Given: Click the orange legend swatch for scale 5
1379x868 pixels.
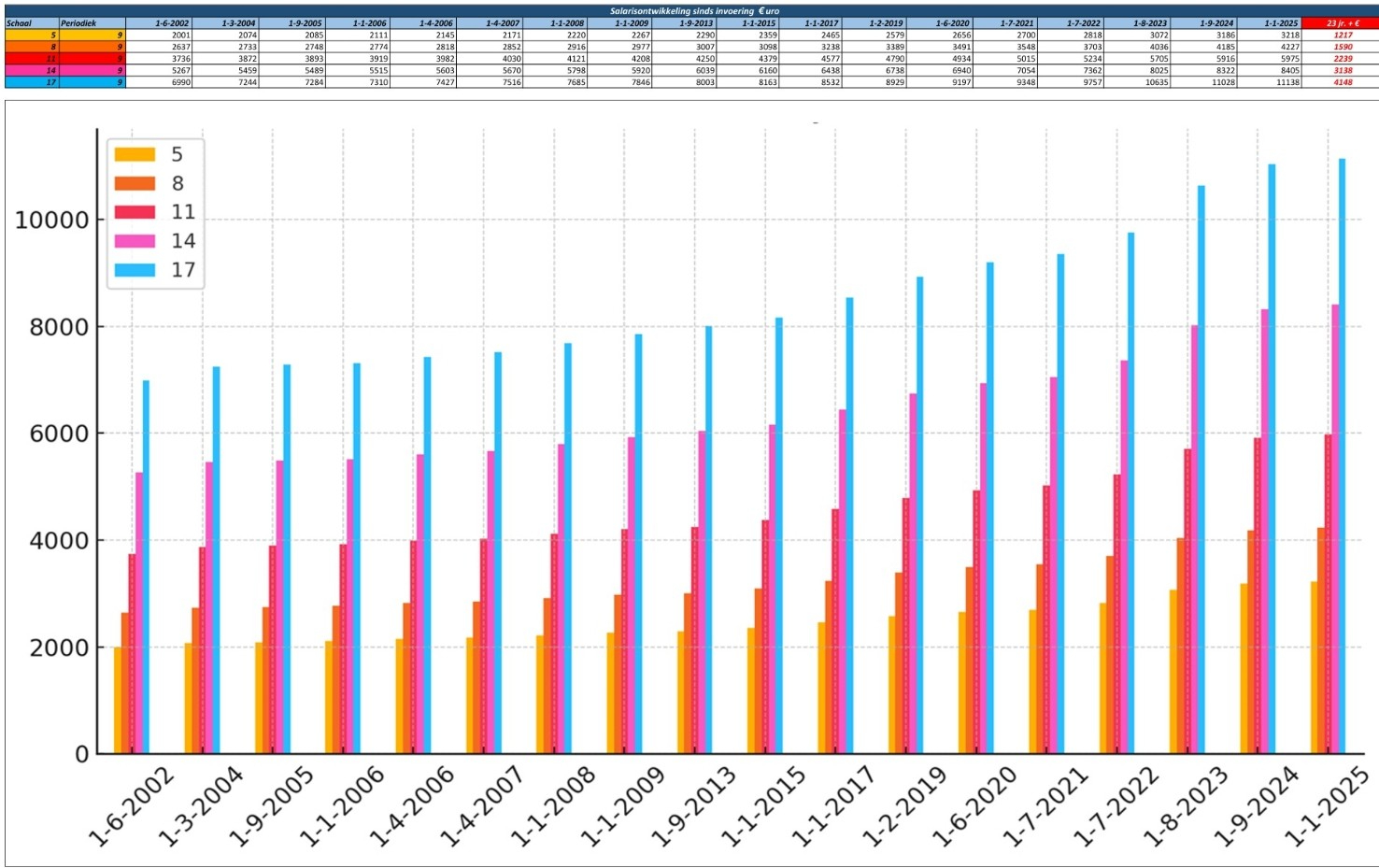Looking at the screenshot, I should 135,154.
